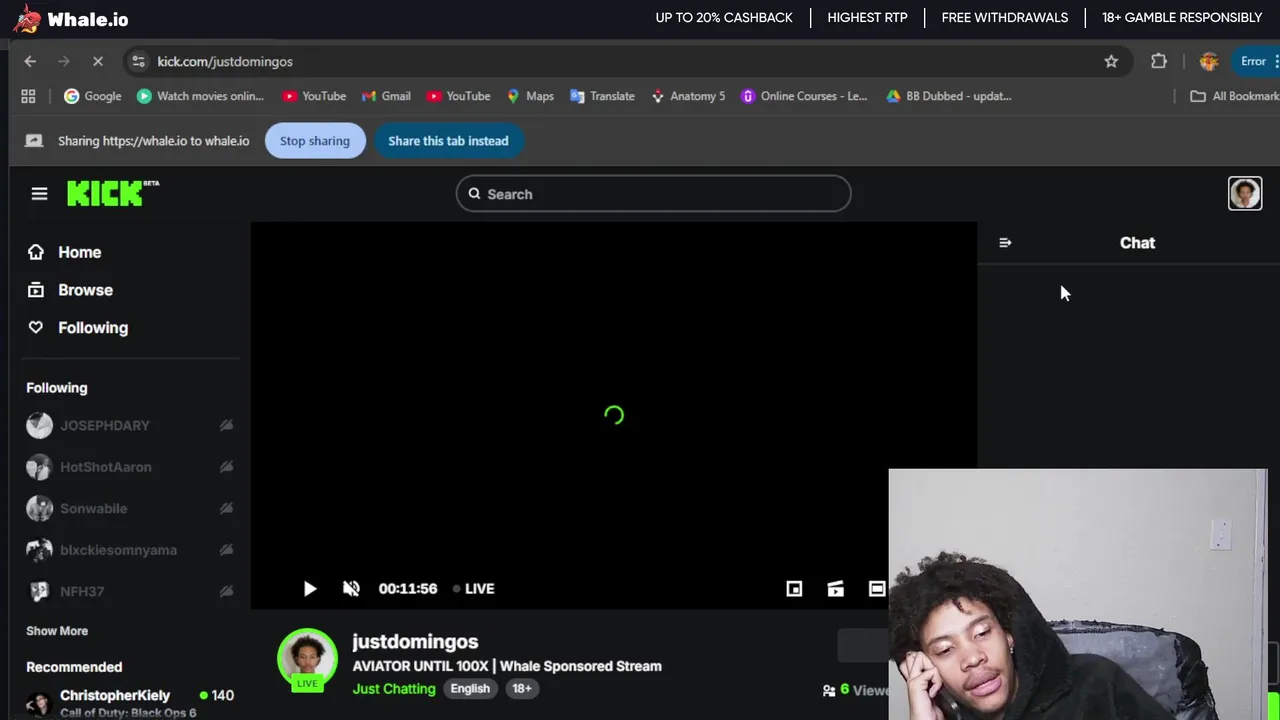
Task: Toggle theater mode icon in player
Action: pyautogui.click(x=877, y=589)
